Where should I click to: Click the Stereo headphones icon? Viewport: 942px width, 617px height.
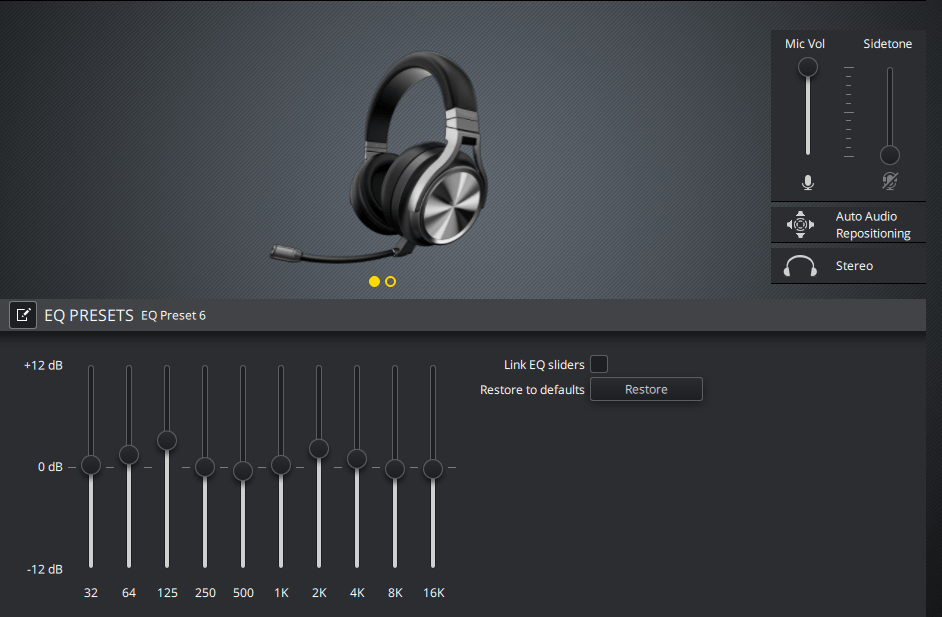(800, 265)
